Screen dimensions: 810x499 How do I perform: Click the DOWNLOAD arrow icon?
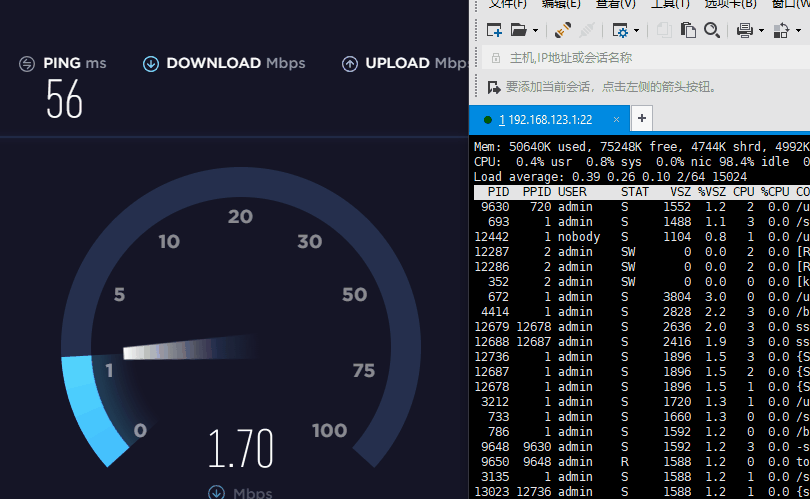click(x=151, y=64)
